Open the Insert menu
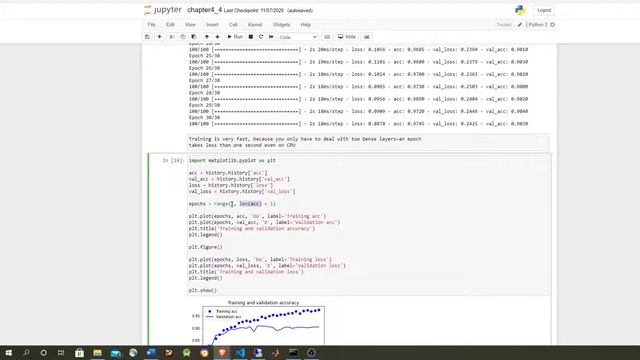This screenshot has height=360, width=640. [x=212, y=24]
